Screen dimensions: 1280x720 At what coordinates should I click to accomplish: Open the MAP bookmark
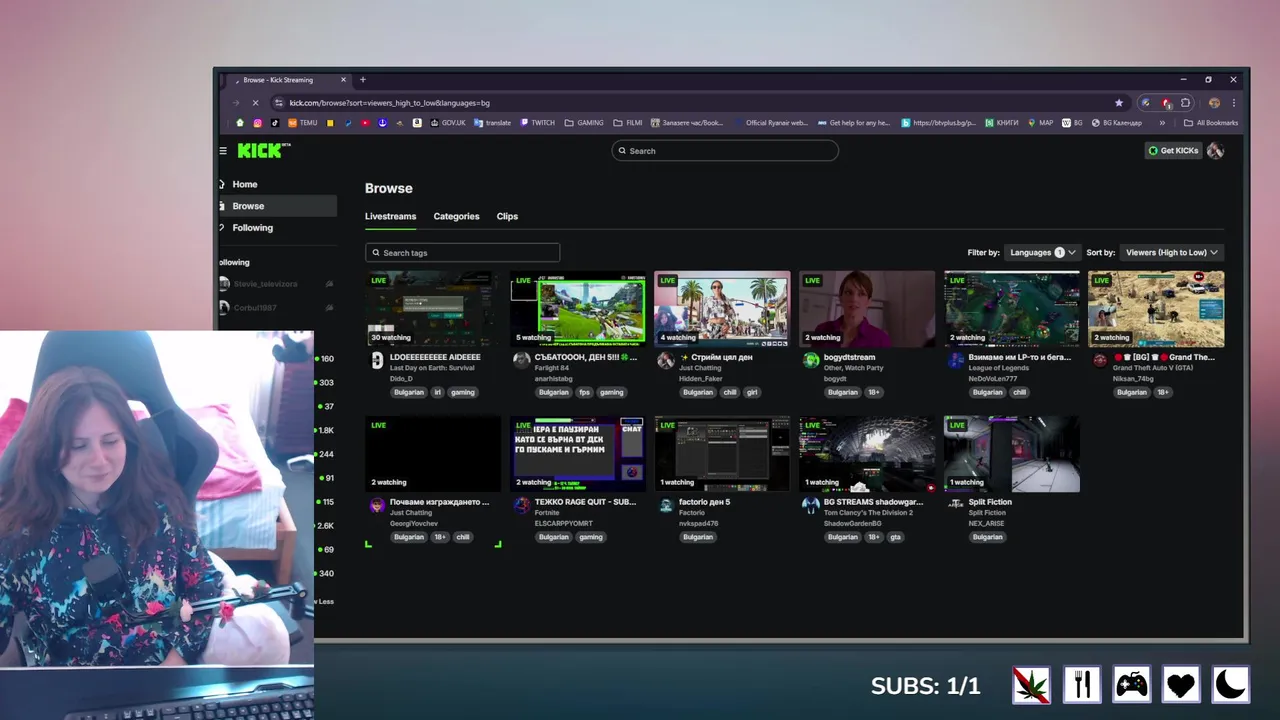click(x=1040, y=123)
